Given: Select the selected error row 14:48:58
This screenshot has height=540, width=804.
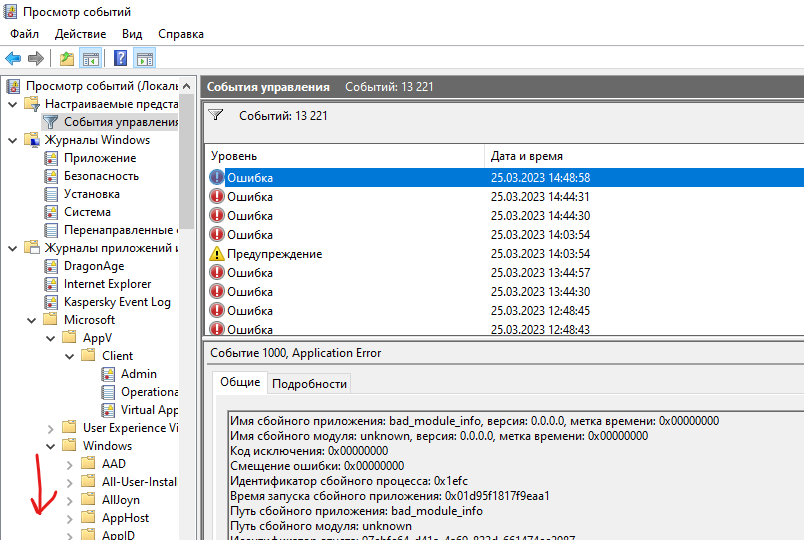Looking at the screenshot, I should [505, 177].
